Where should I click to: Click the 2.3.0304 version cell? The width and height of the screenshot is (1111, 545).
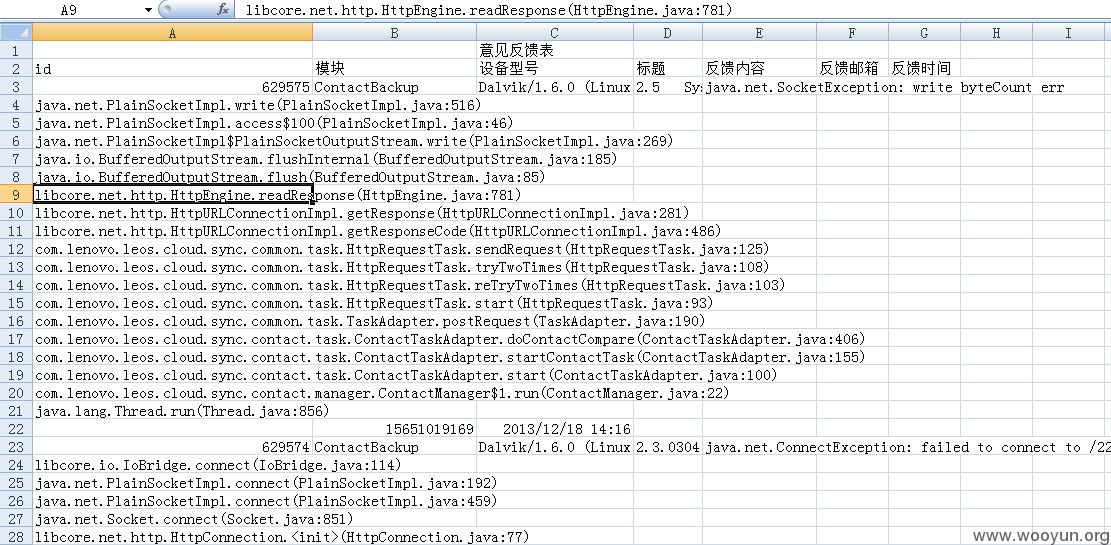pos(668,447)
